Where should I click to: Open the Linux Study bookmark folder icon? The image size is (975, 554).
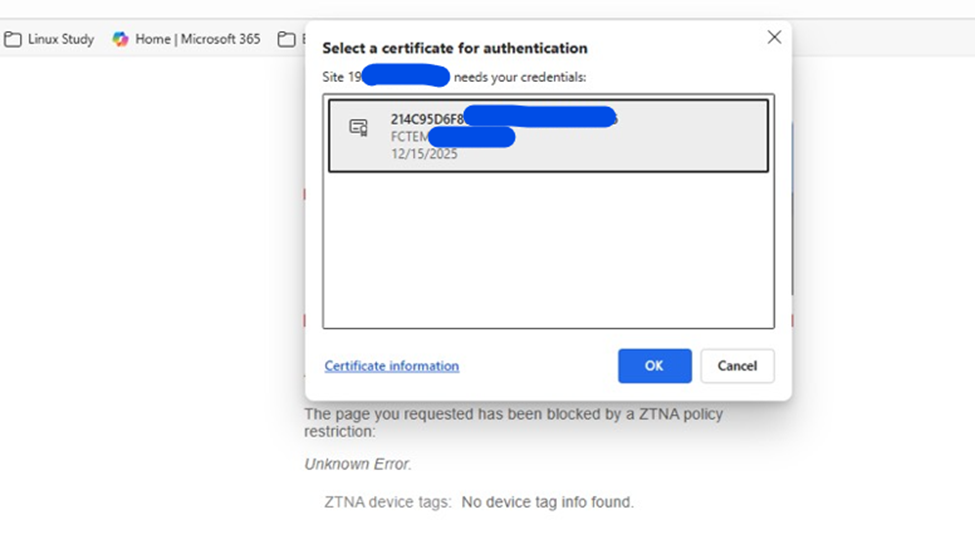pos(12,39)
